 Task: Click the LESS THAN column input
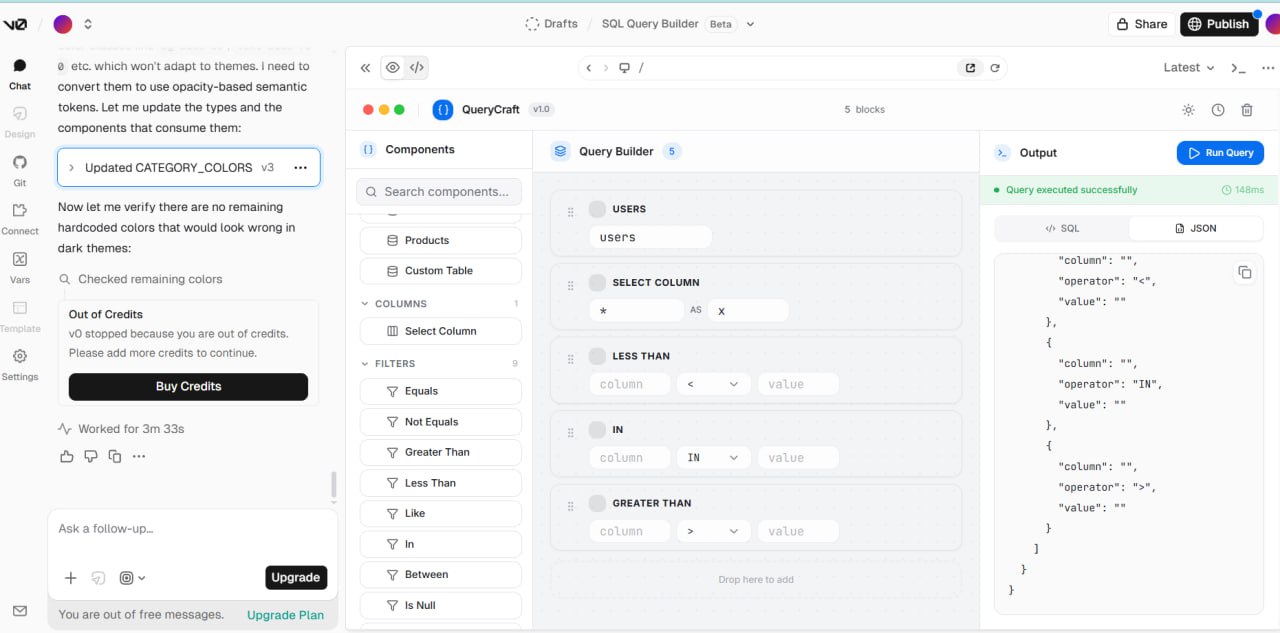(630, 384)
